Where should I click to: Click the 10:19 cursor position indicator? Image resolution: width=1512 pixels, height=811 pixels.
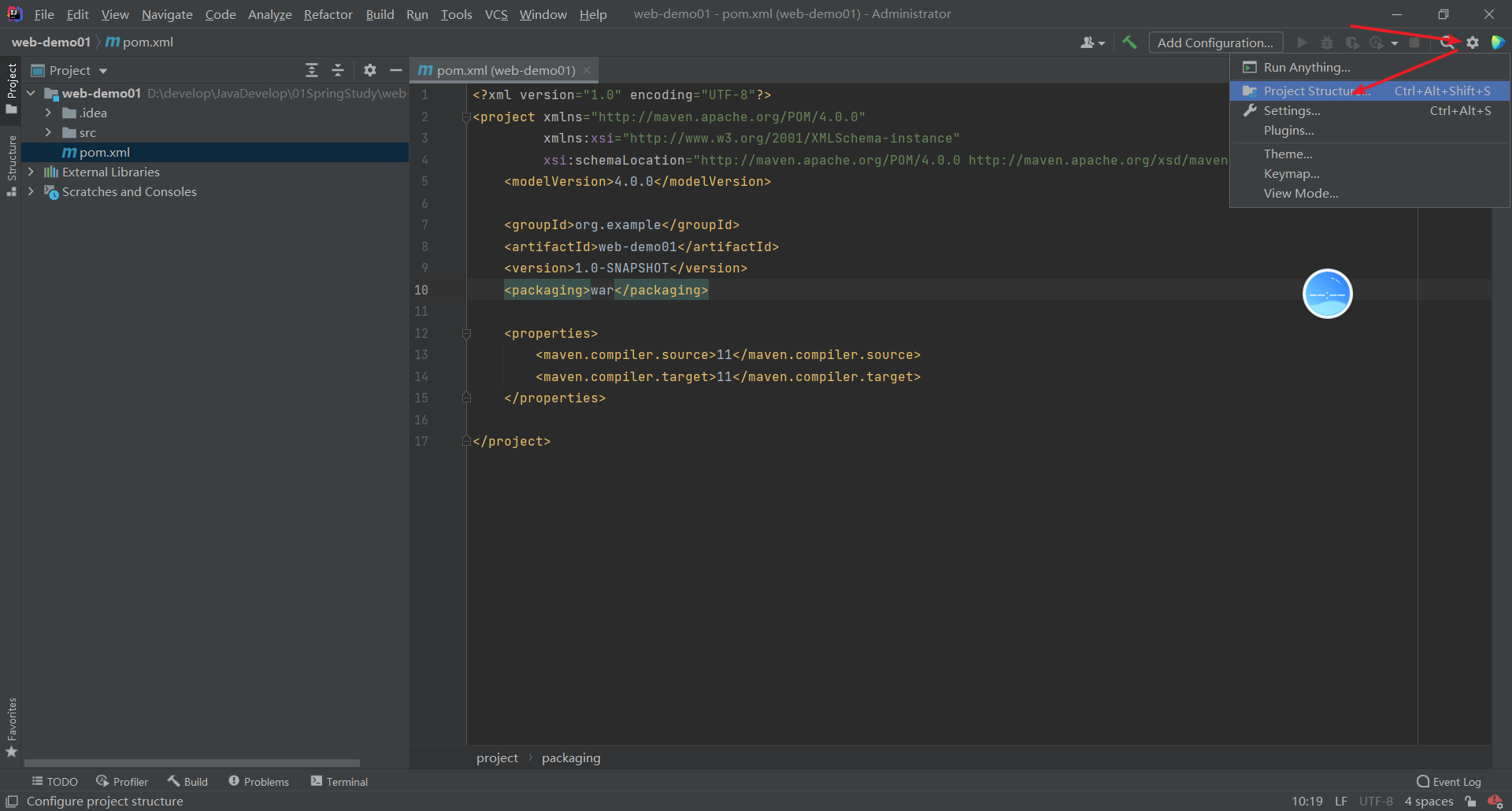(1307, 802)
